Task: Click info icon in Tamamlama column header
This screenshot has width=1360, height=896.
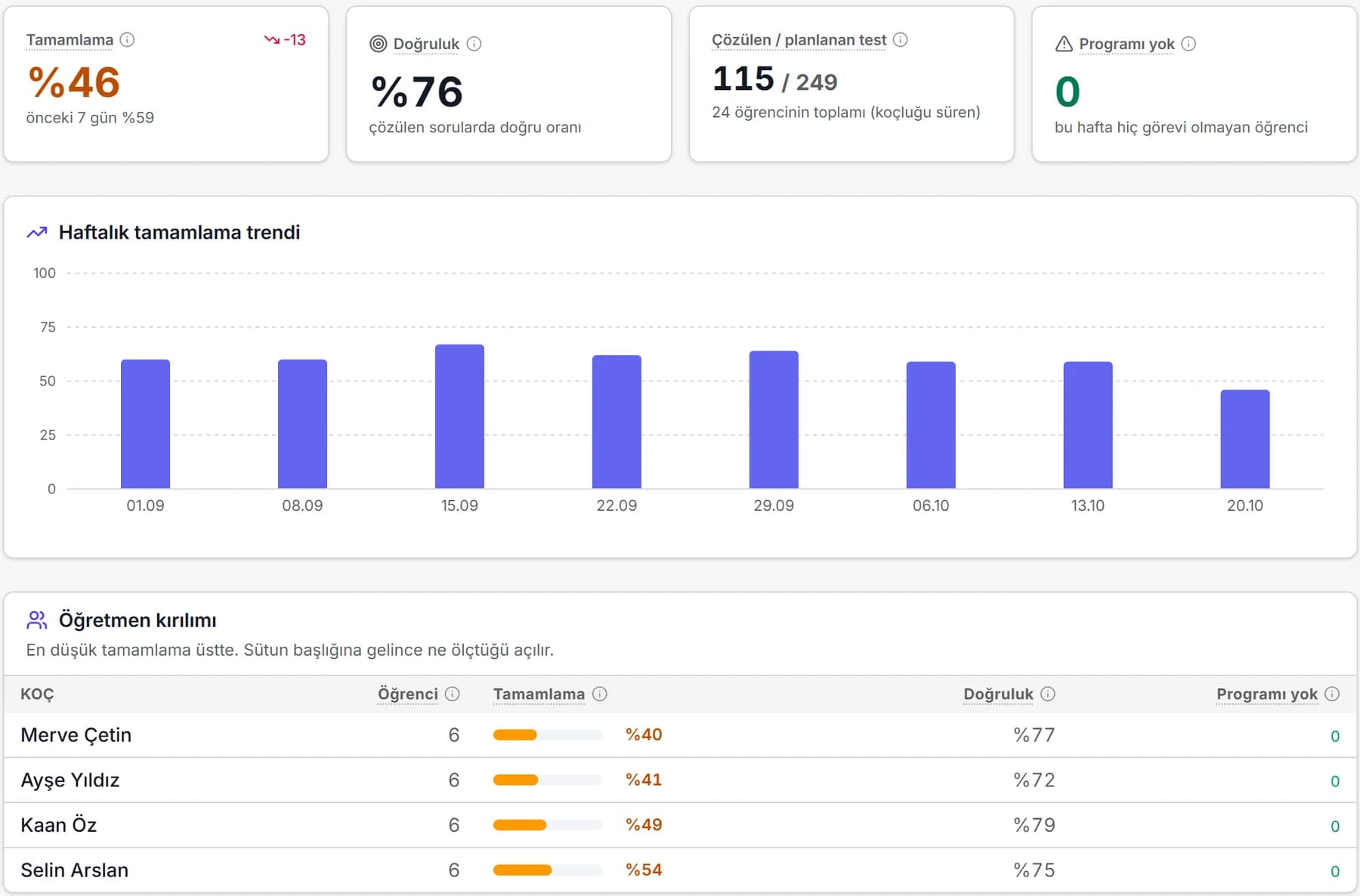Action: [x=599, y=694]
